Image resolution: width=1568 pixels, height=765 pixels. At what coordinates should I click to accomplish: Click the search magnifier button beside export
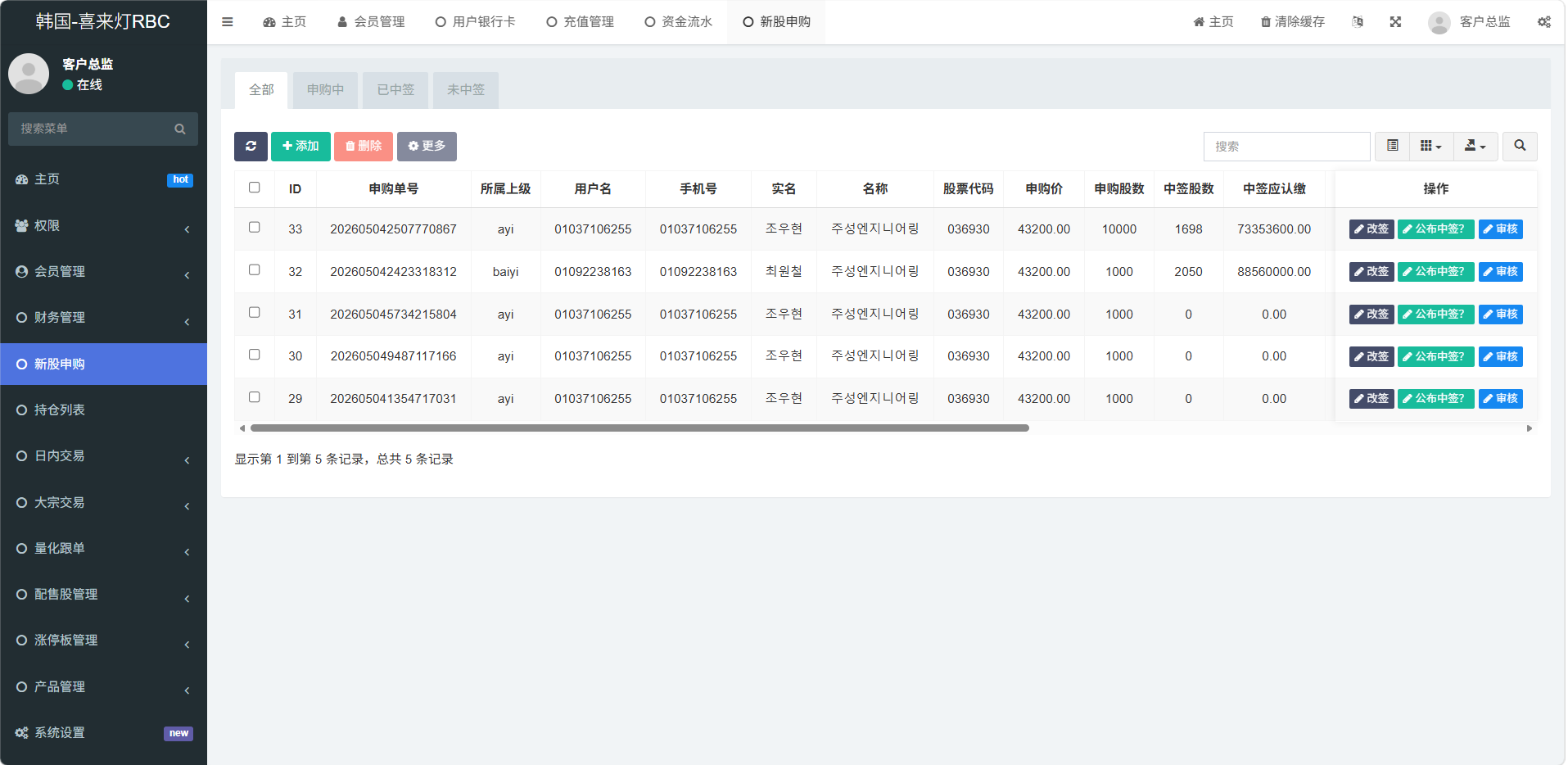pyautogui.click(x=1520, y=146)
